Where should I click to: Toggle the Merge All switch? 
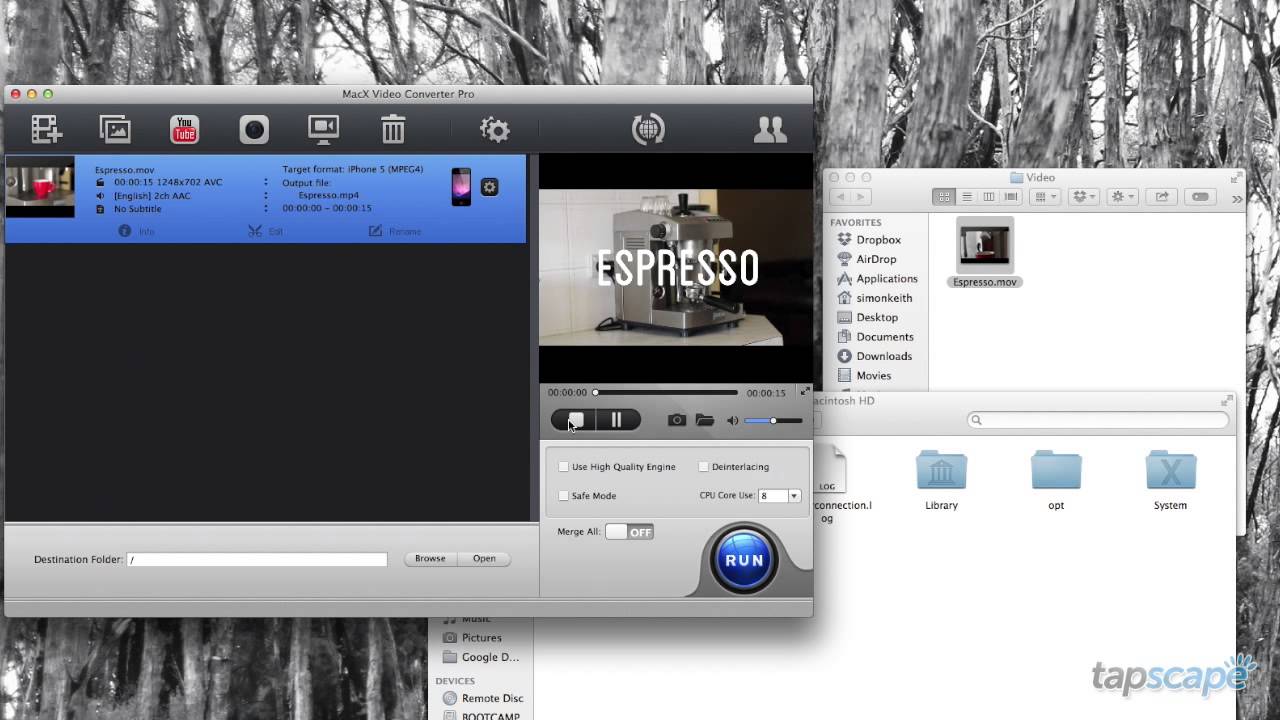tap(630, 532)
